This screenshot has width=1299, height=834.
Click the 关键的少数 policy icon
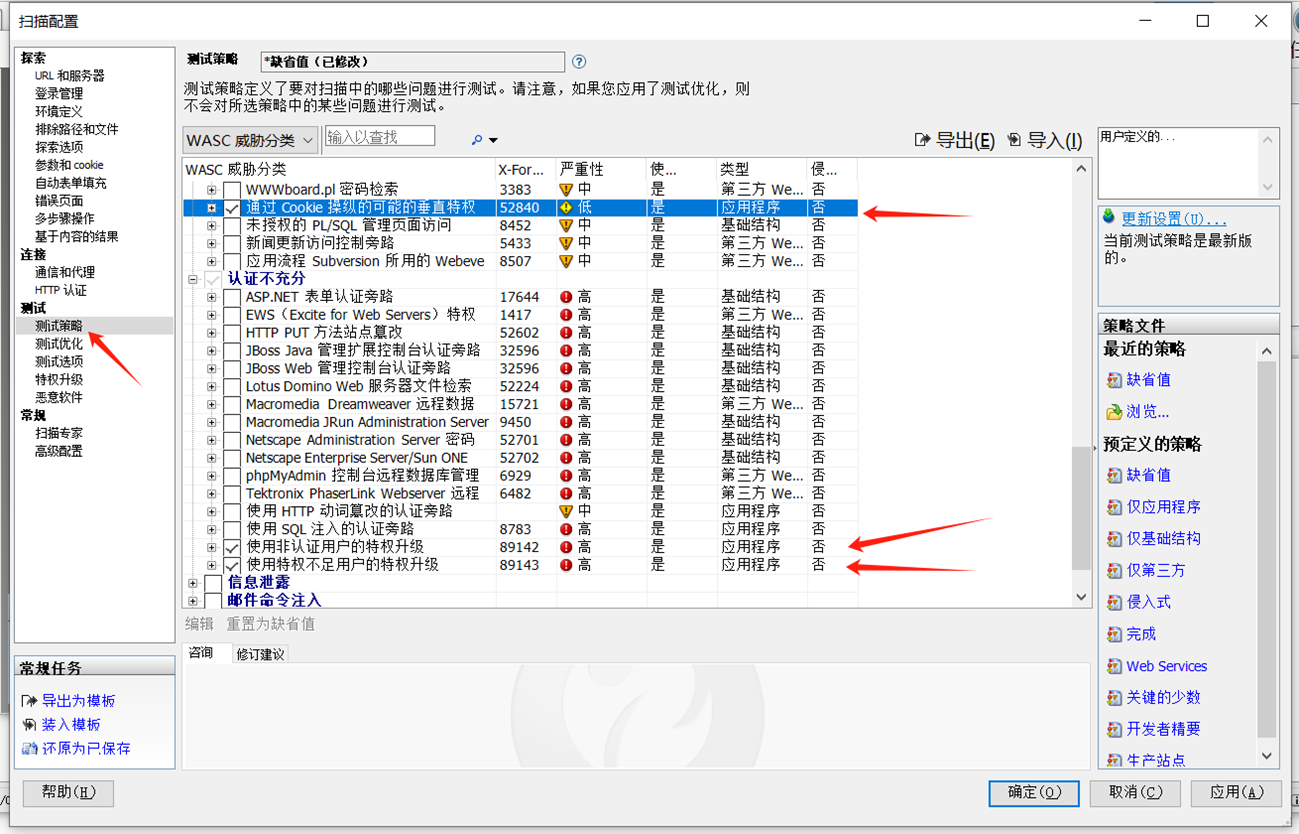point(1114,698)
